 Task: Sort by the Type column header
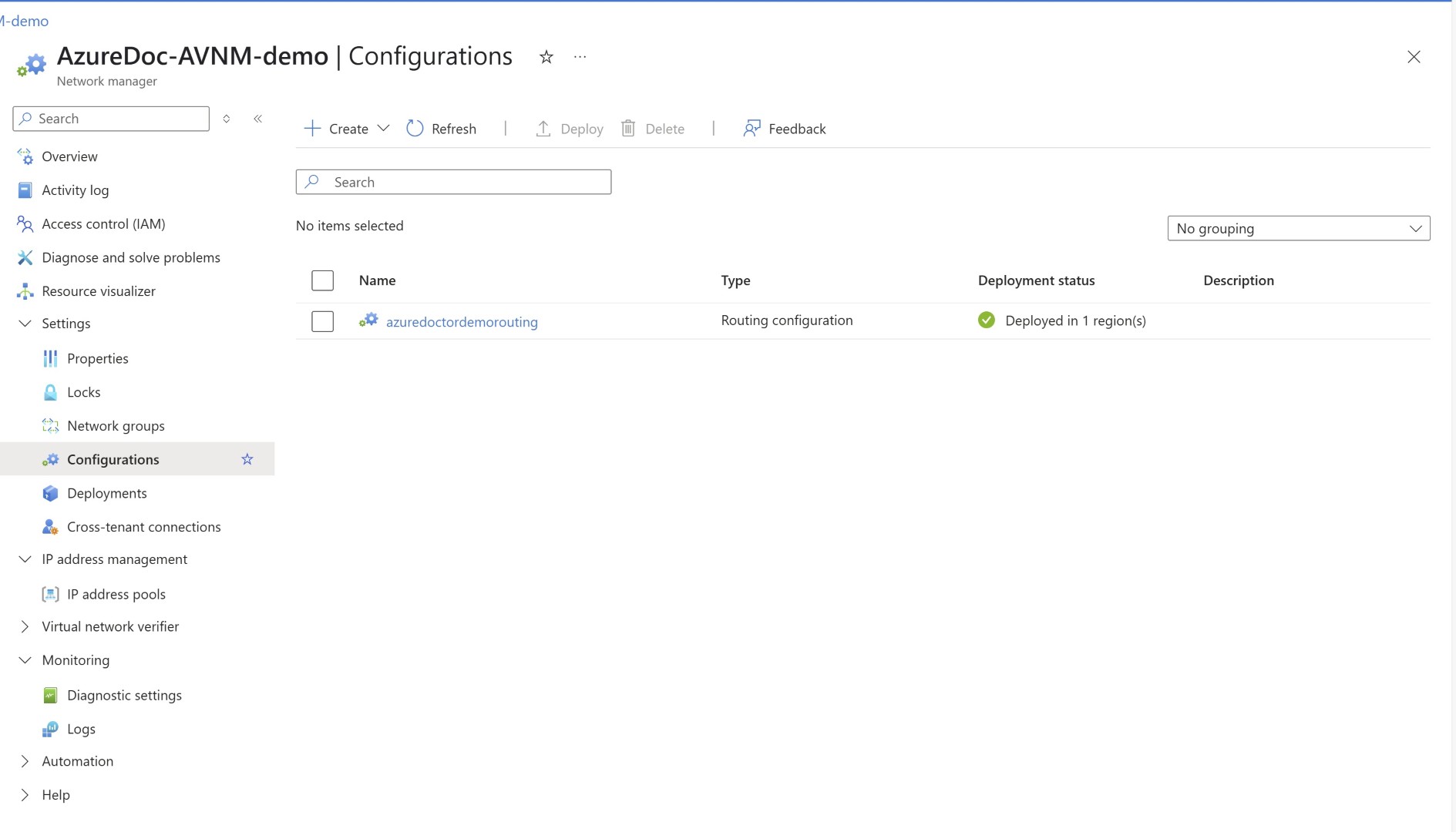[x=735, y=280]
